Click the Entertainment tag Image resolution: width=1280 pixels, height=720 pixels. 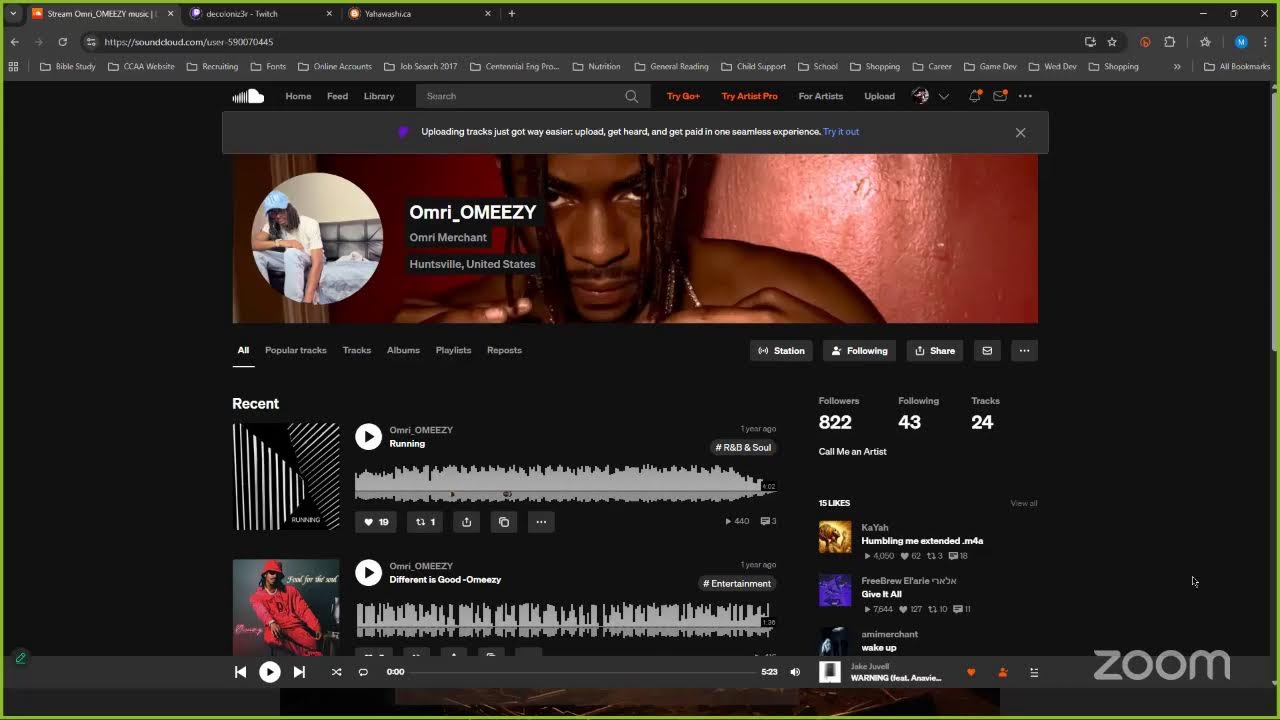(737, 583)
